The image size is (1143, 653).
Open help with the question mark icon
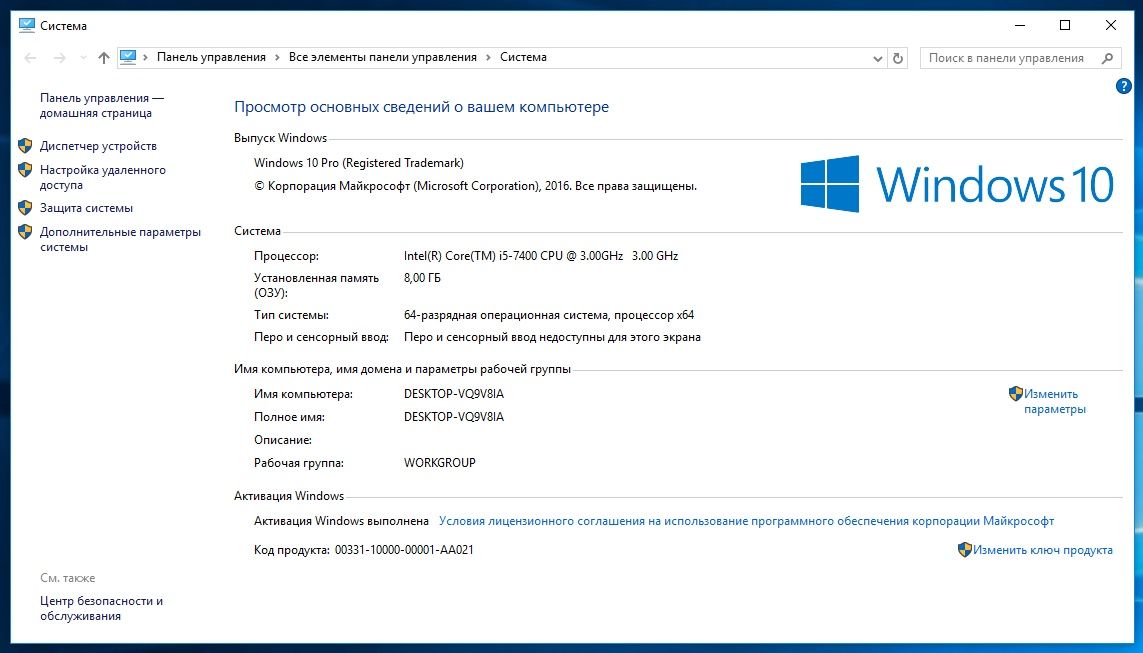click(x=1123, y=86)
